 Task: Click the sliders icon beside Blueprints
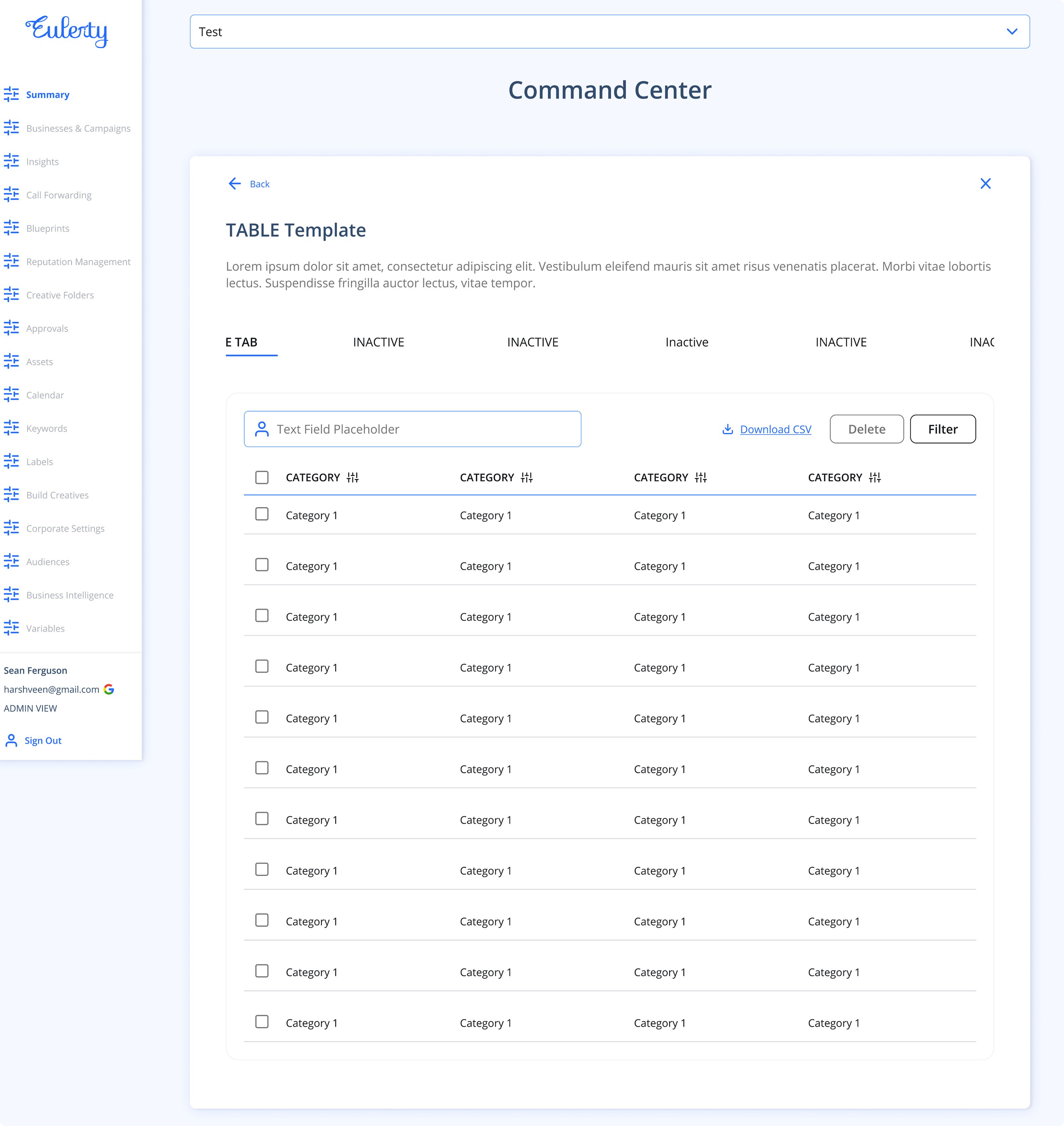[x=11, y=228]
